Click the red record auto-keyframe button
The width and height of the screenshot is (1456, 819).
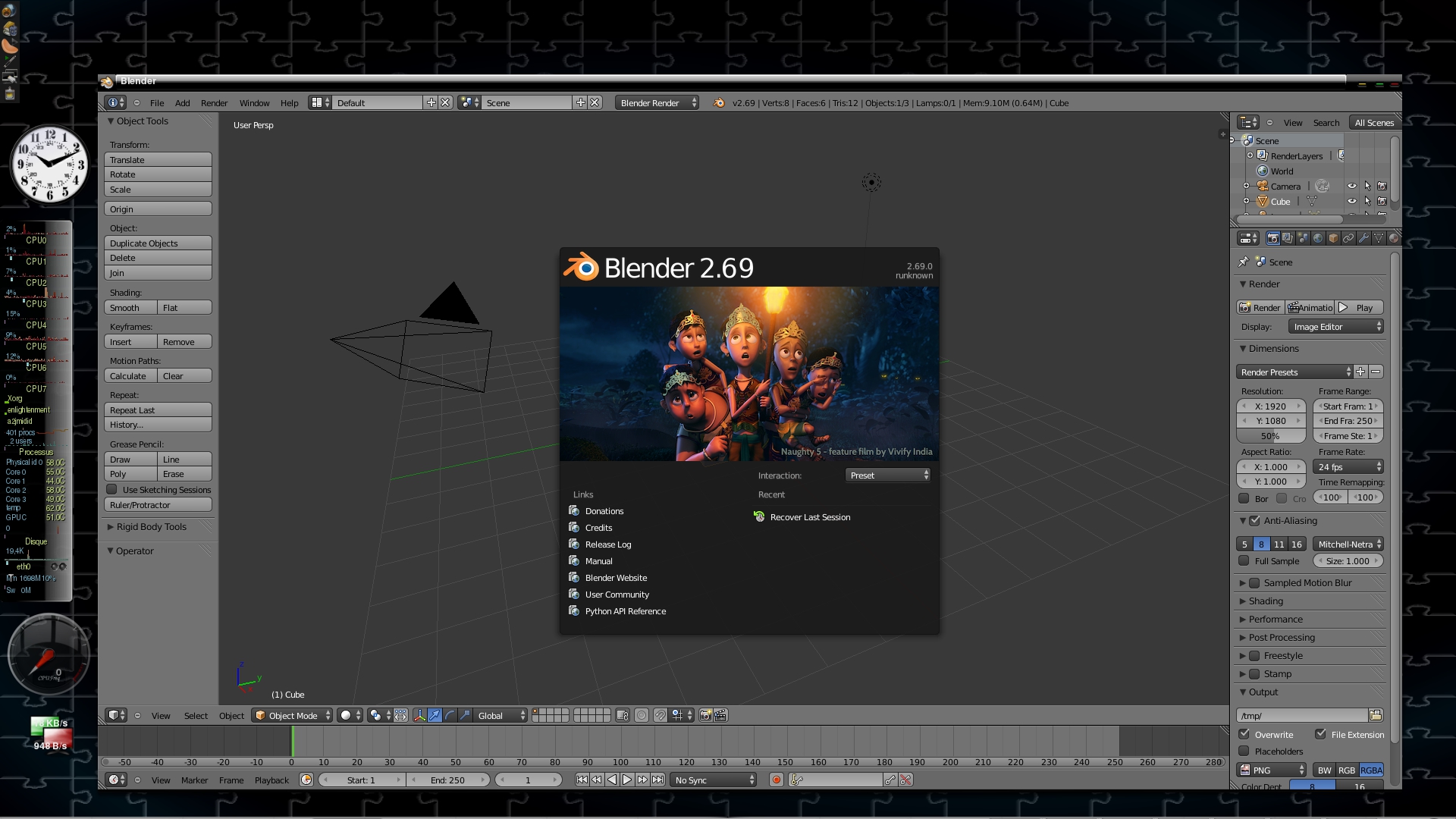[x=776, y=780]
